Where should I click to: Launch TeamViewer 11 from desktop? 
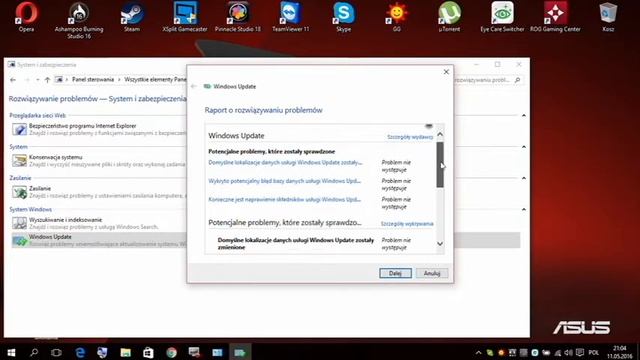pos(291,17)
